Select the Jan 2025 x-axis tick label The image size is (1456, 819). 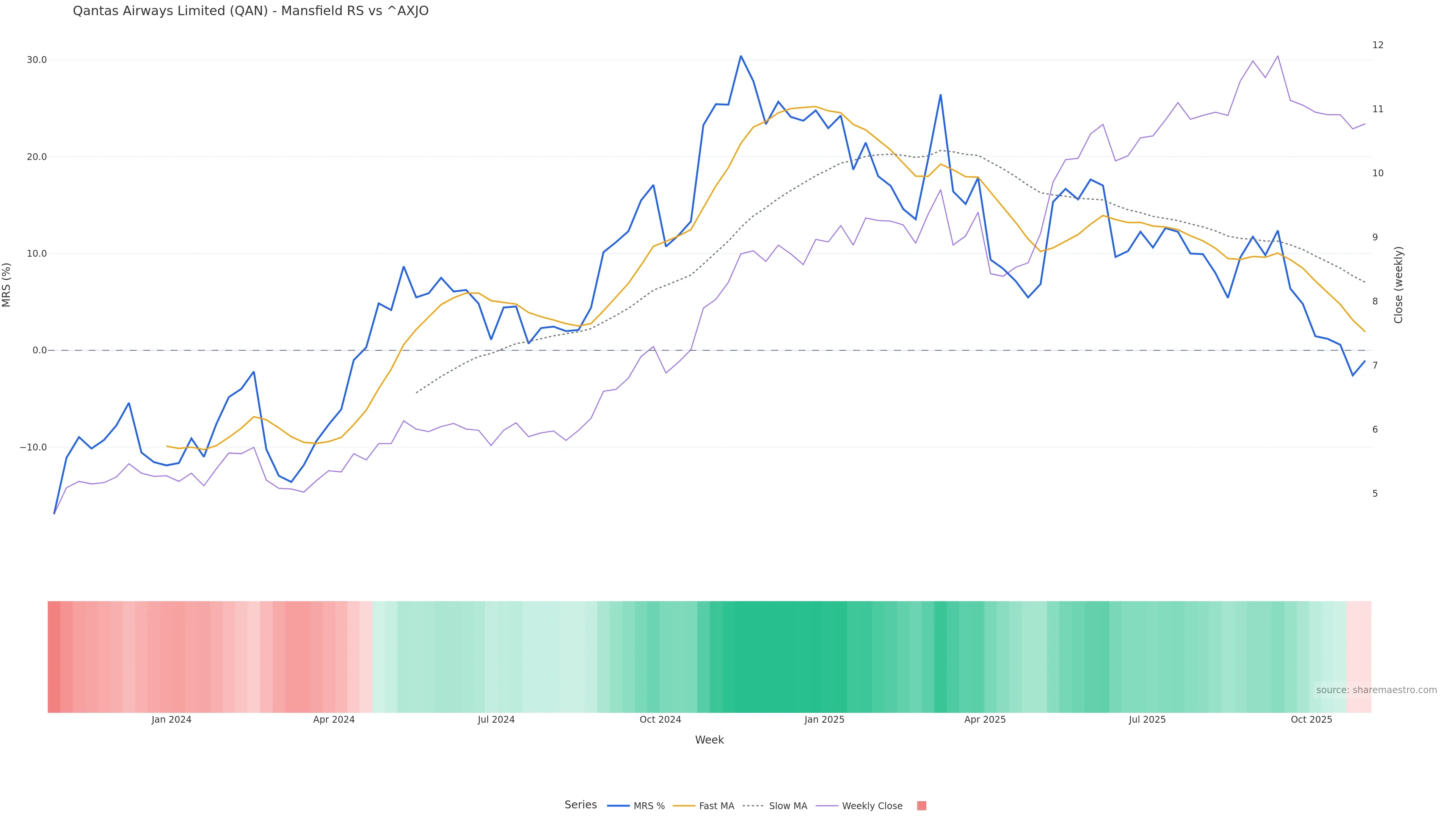tap(824, 720)
